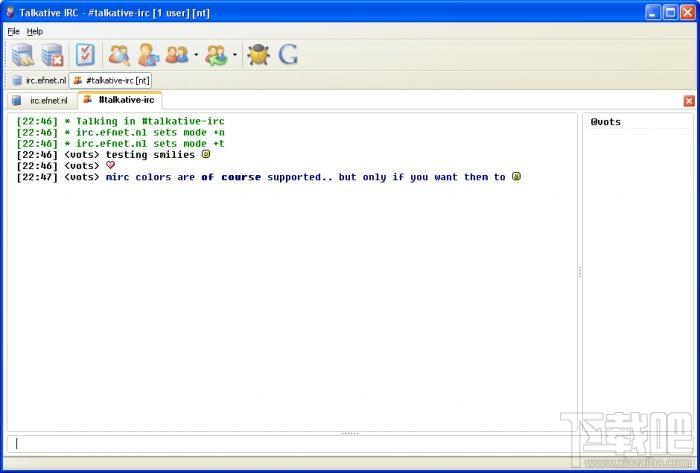Click the bold 'of course' text

231,177
